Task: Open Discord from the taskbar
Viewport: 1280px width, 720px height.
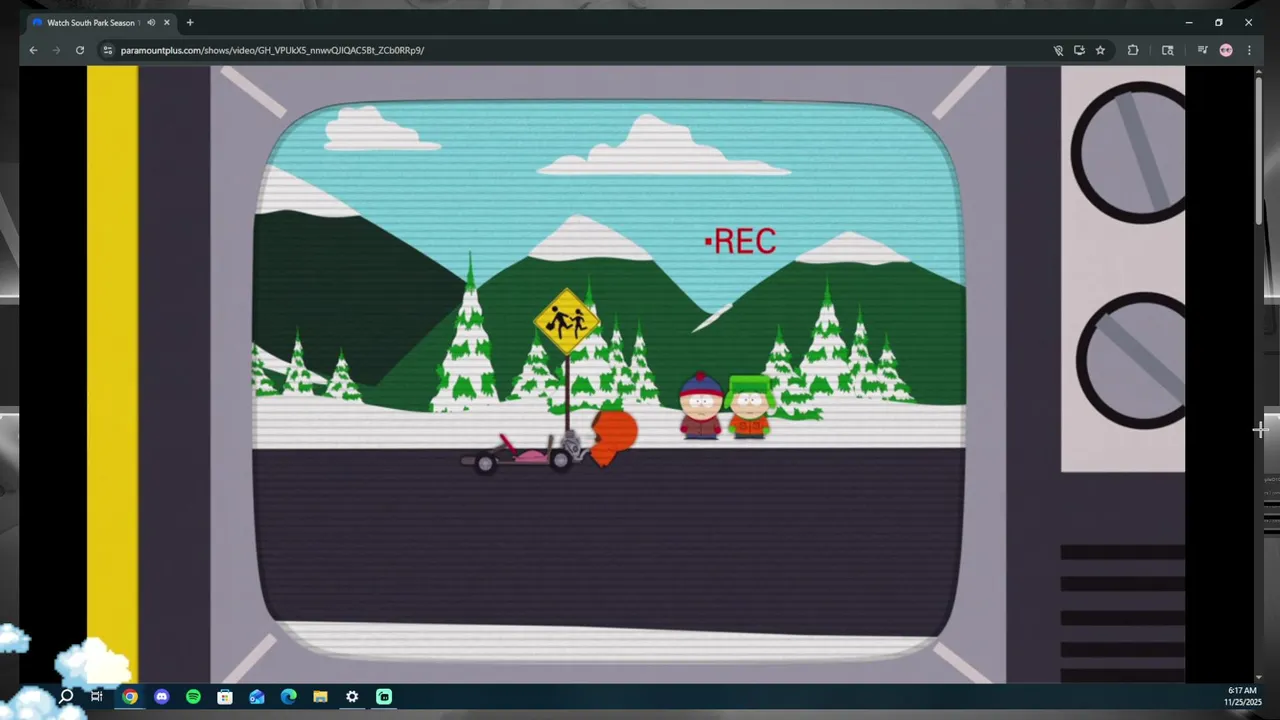Action: click(x=161, y=697)
